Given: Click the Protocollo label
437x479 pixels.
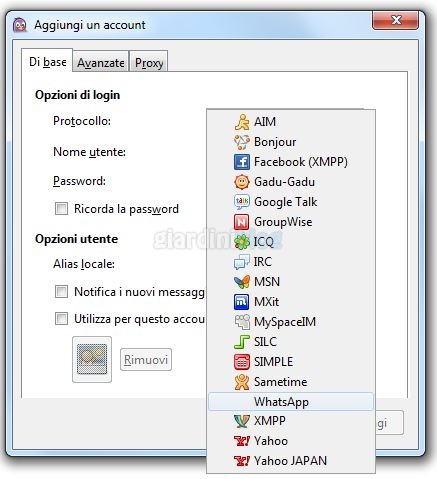Looking at the screenshot, I should (82, 121).
